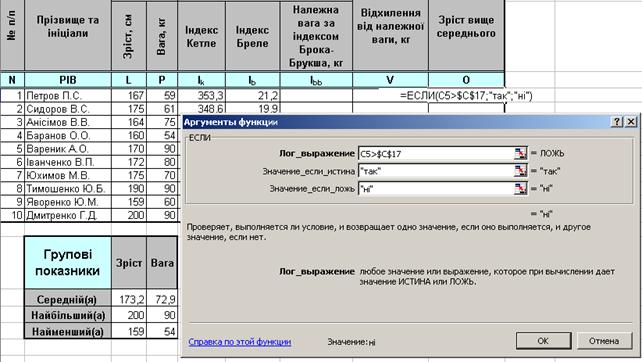
Task: Select cell with name Дмитренко Г.Д.
Action: 68,215
